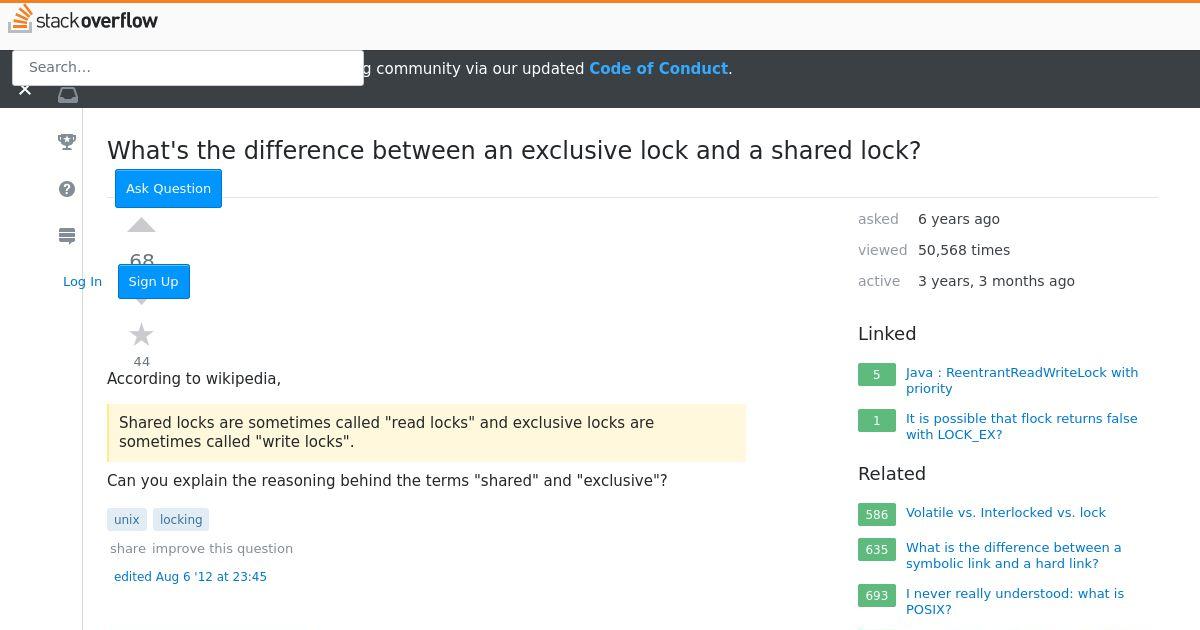This screenshot has height=630, width=1200.
Task: Open the inbox icon
Action: coord(67,95)
